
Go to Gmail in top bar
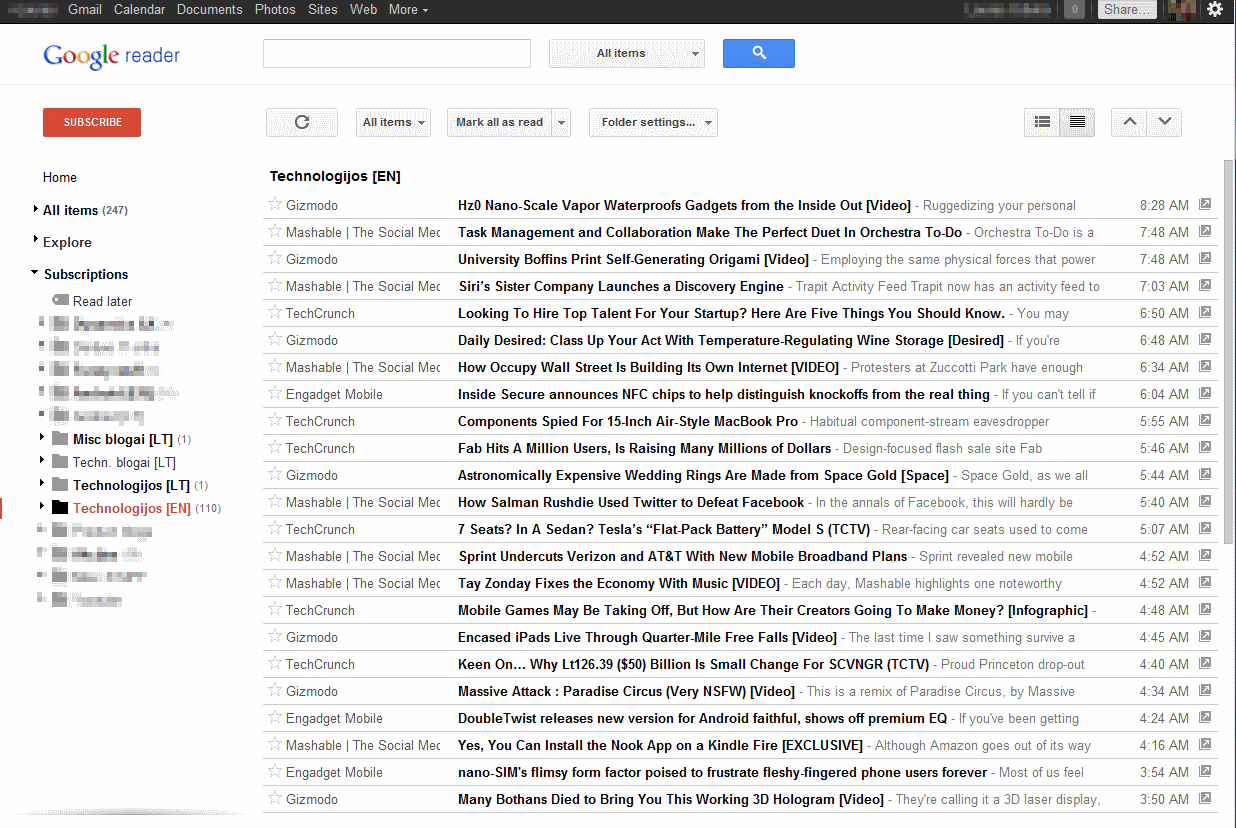(85, 9)
